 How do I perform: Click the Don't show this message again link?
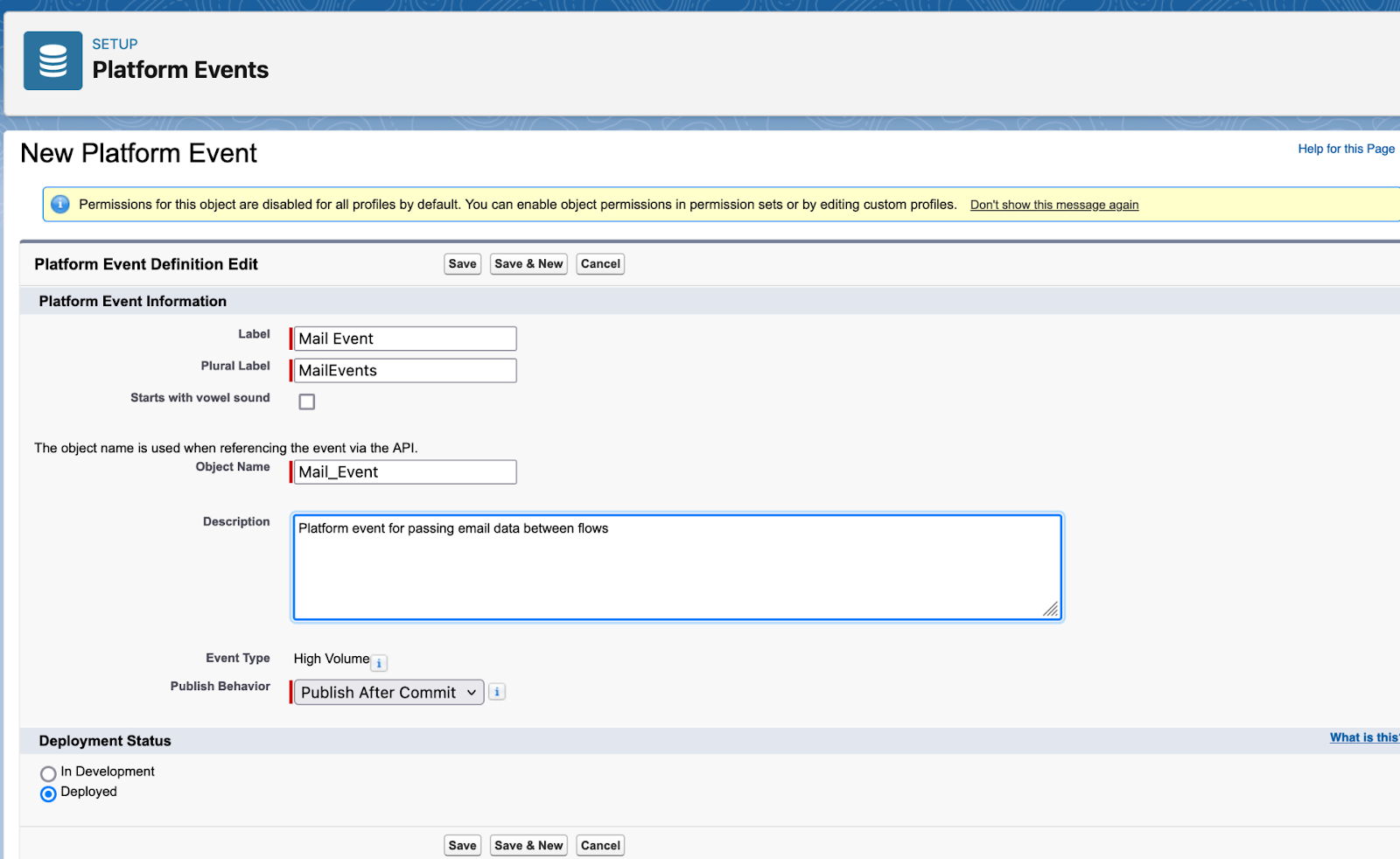point(1053,204)
